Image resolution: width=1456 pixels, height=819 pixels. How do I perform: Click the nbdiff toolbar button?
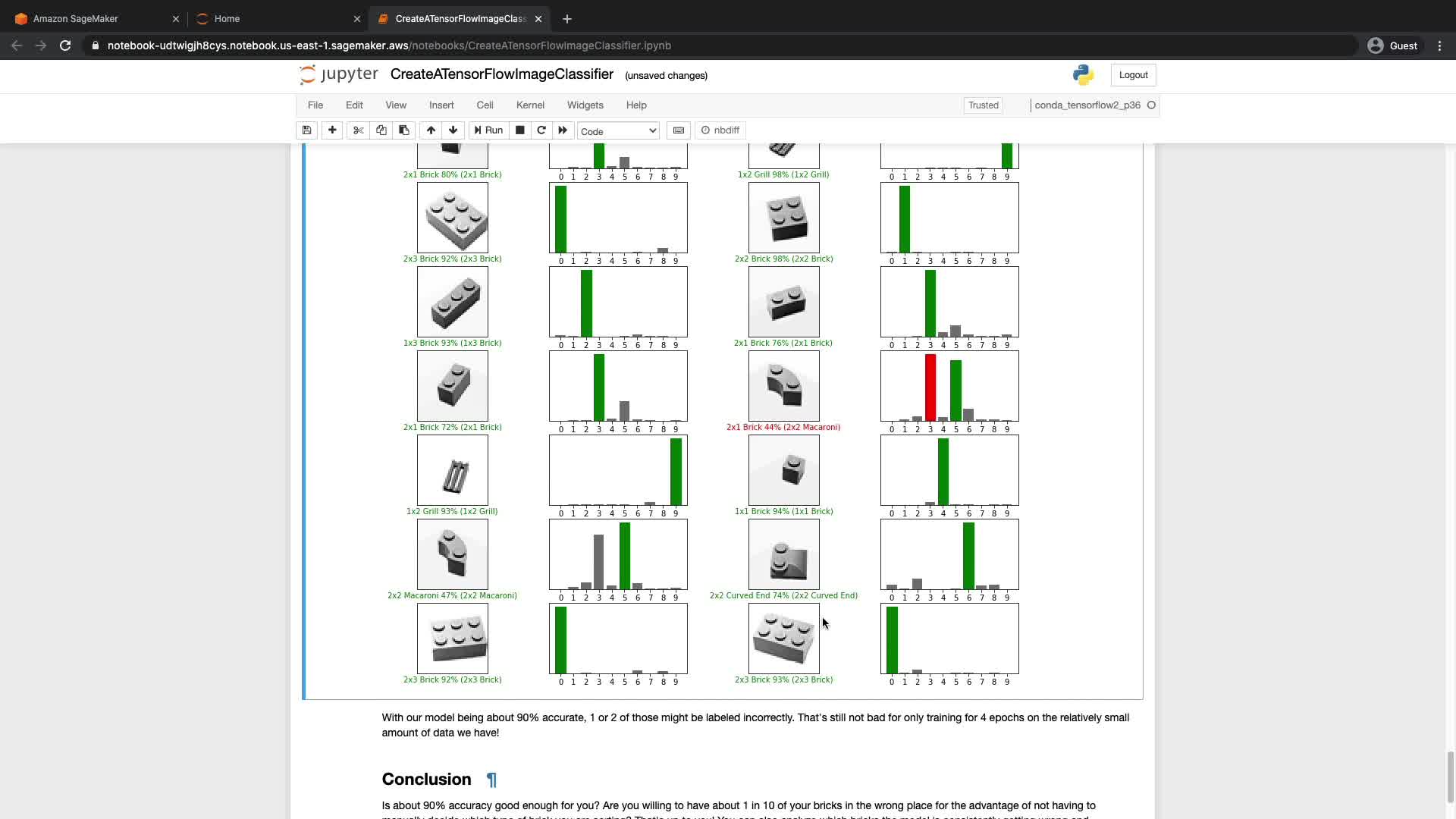click(720, 130)
